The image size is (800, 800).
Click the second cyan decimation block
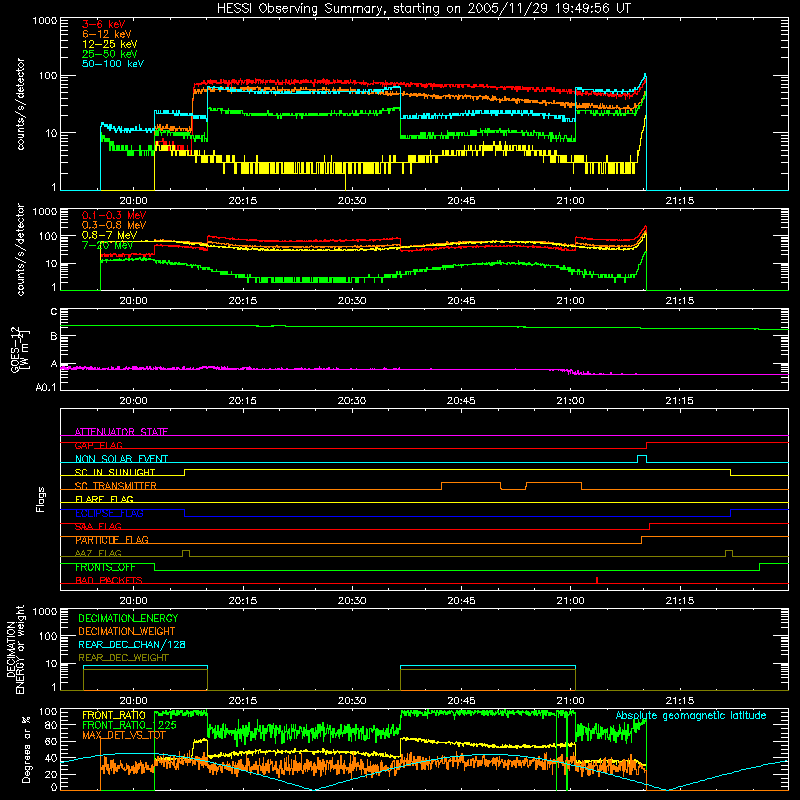488,666
